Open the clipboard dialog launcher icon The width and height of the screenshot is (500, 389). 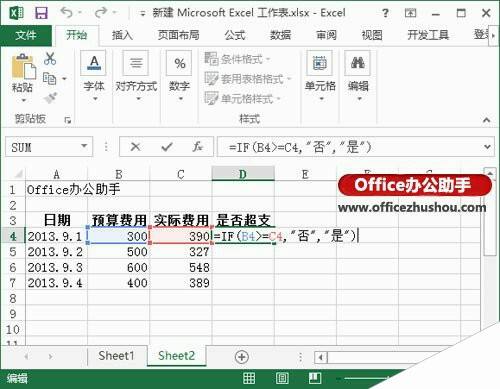68,120
